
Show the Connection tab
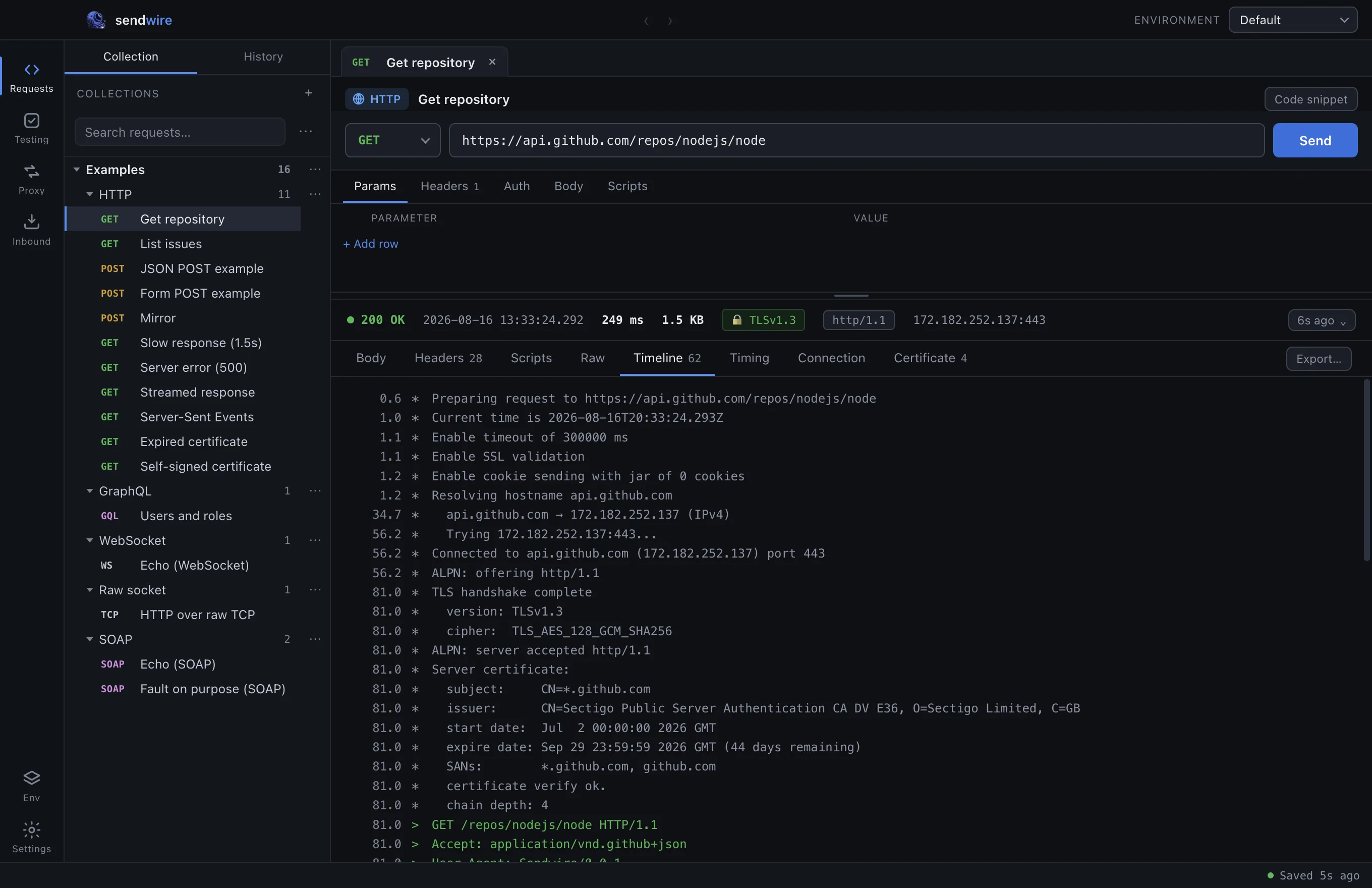[831, 358]
